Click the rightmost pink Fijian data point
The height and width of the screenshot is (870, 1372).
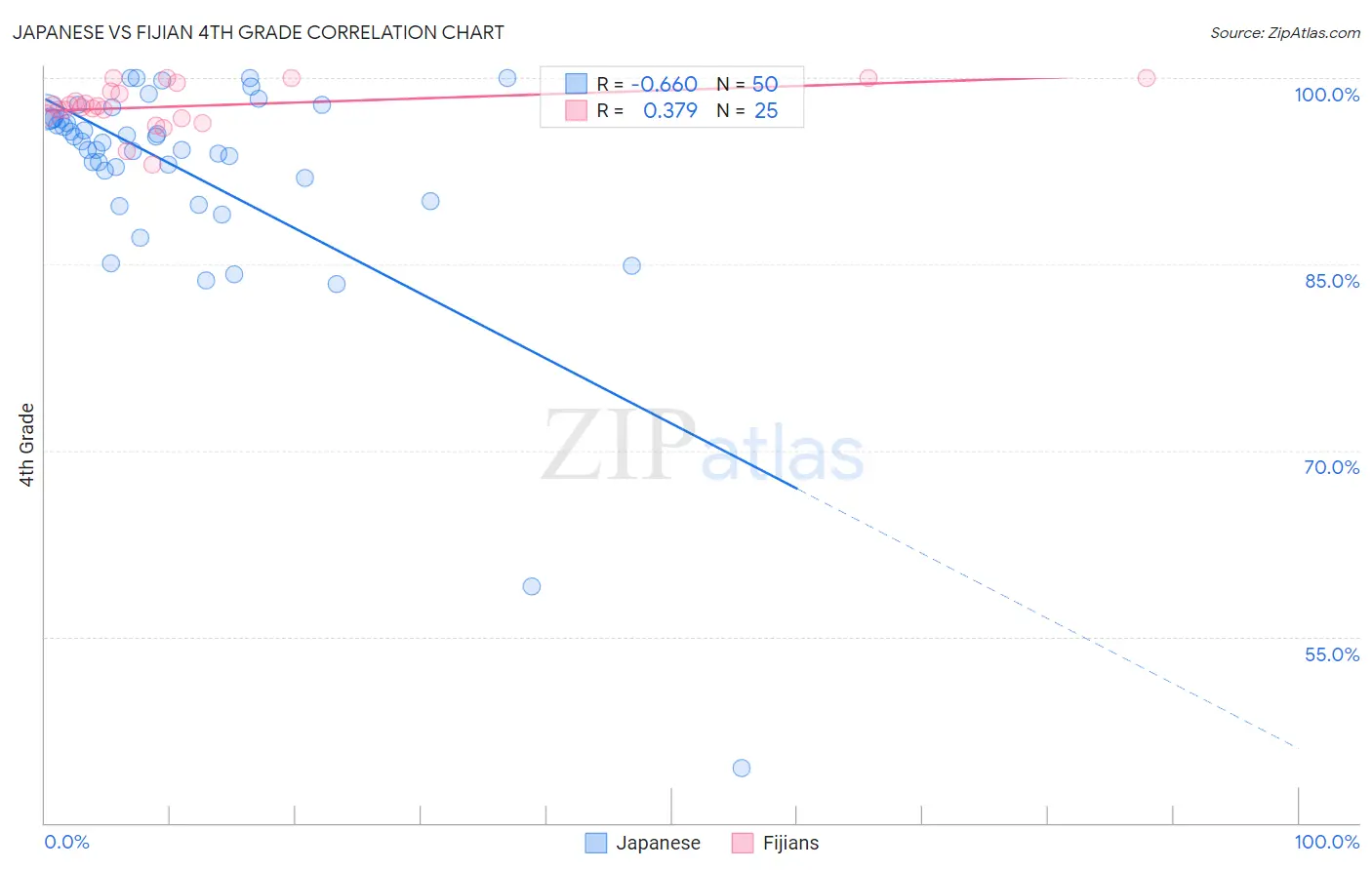pos(1147,78)
